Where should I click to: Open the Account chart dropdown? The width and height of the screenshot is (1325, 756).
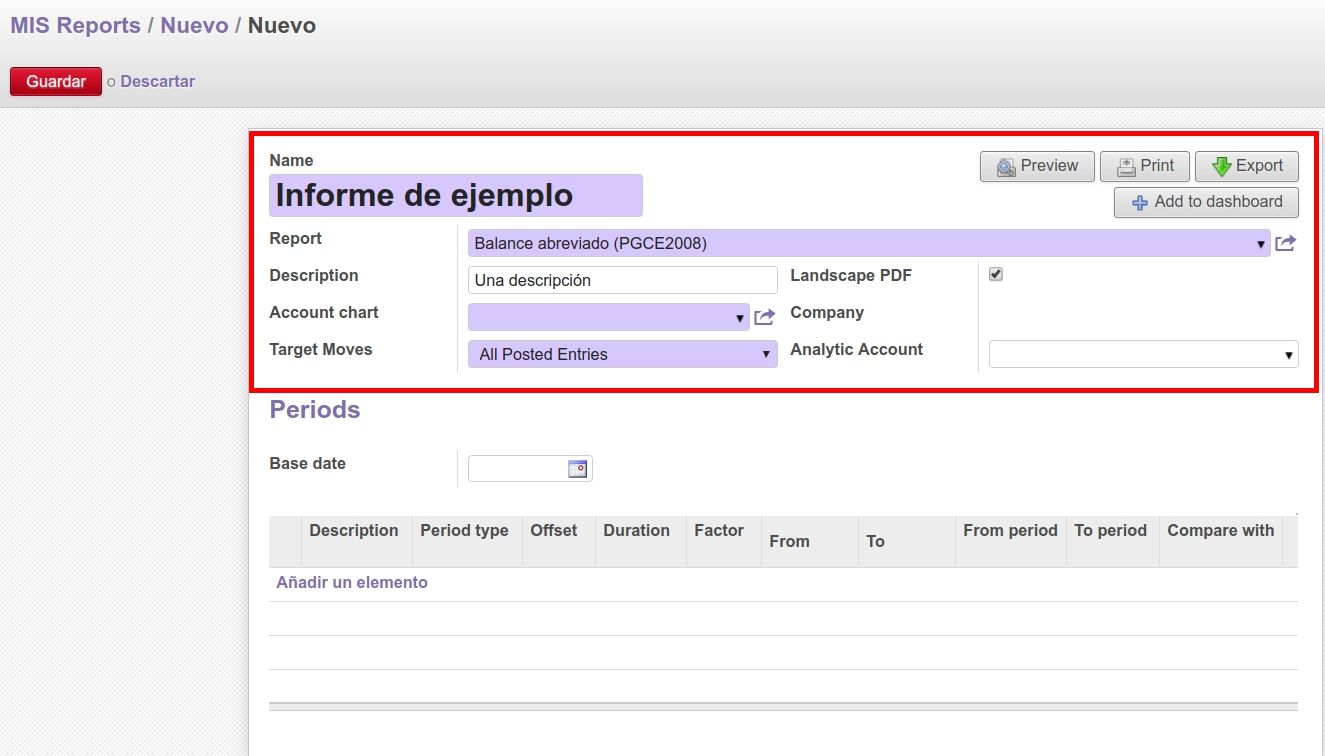click(x=608, y=317)
